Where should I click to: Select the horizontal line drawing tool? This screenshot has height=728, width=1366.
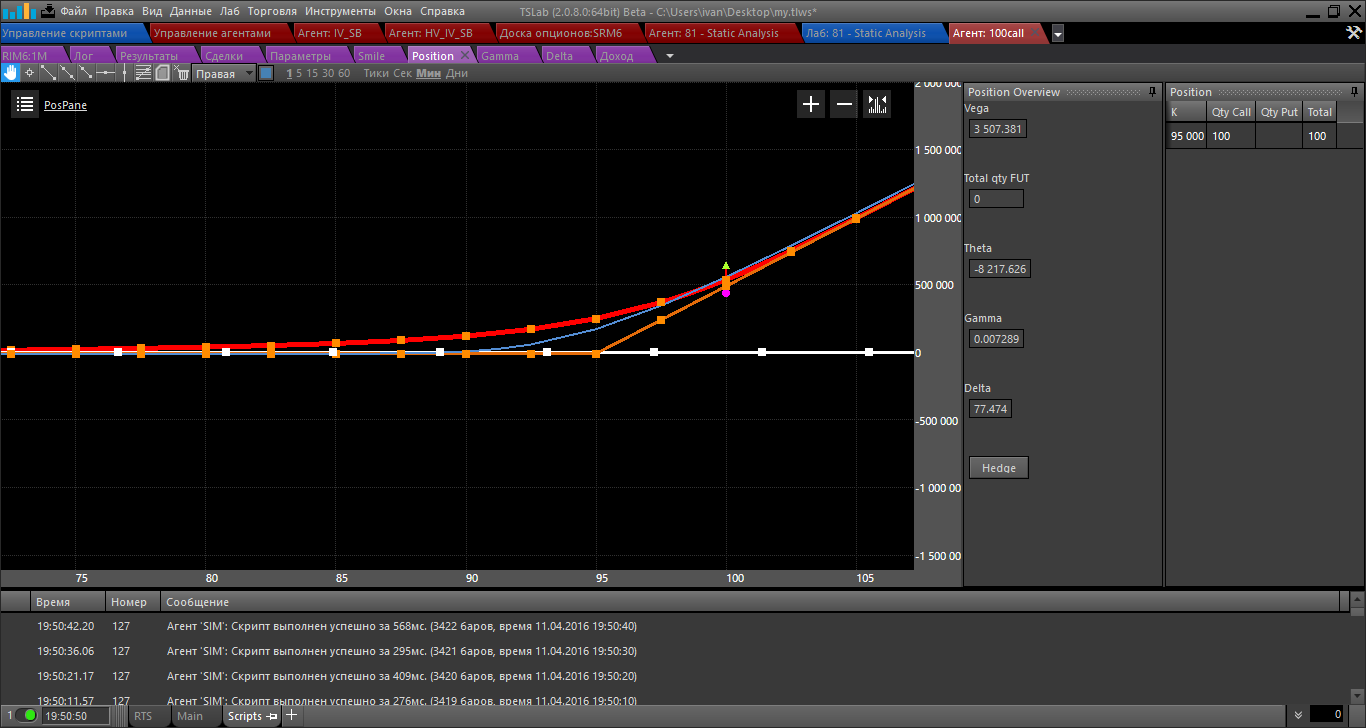tap(105, 73)
